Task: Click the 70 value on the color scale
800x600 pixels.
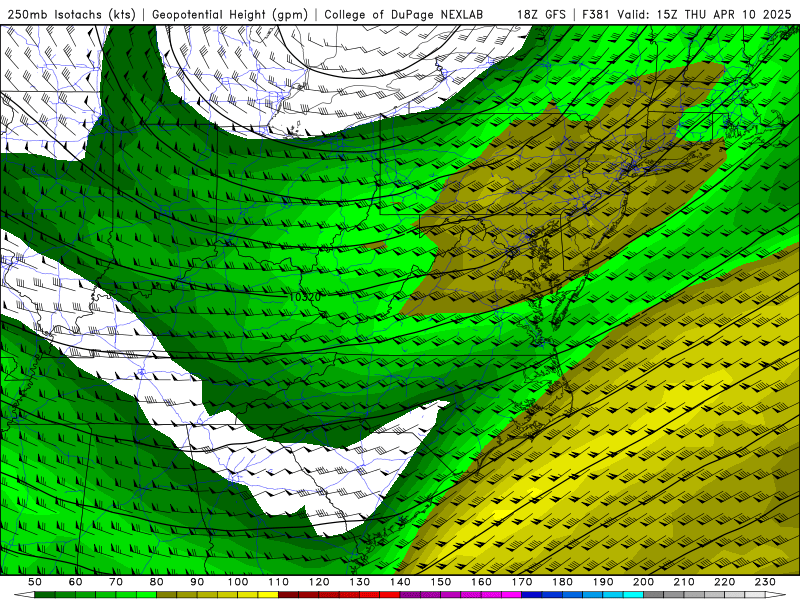Action: (116, 582)
